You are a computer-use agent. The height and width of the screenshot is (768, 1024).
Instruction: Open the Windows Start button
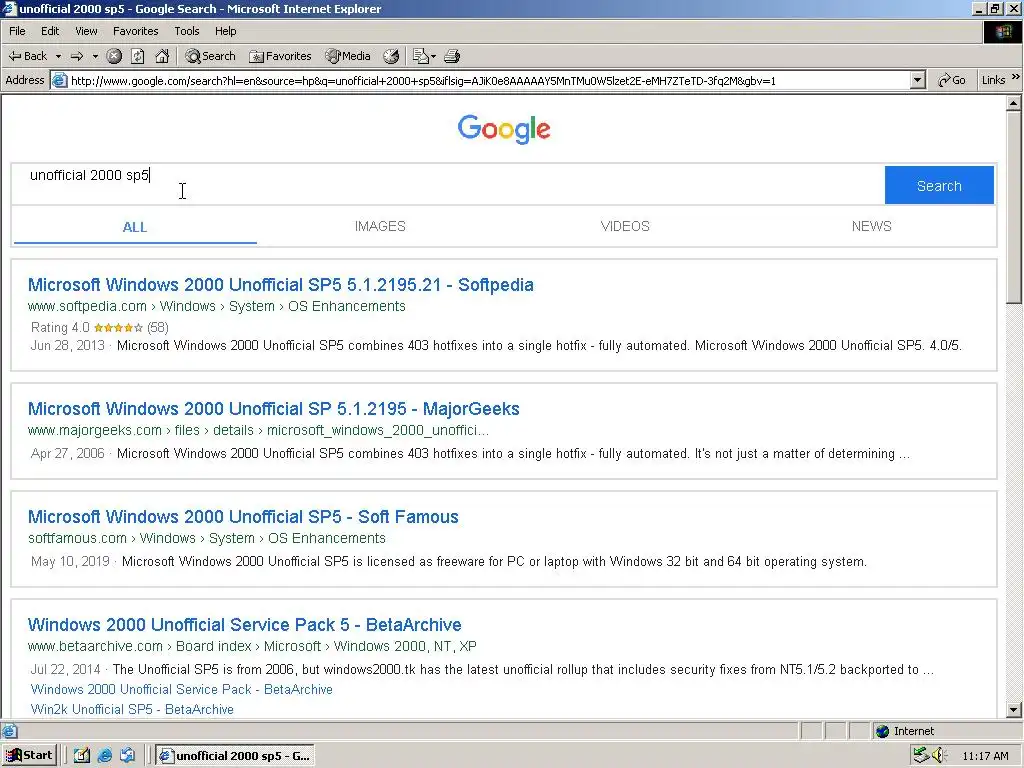(x=29, y=756)
